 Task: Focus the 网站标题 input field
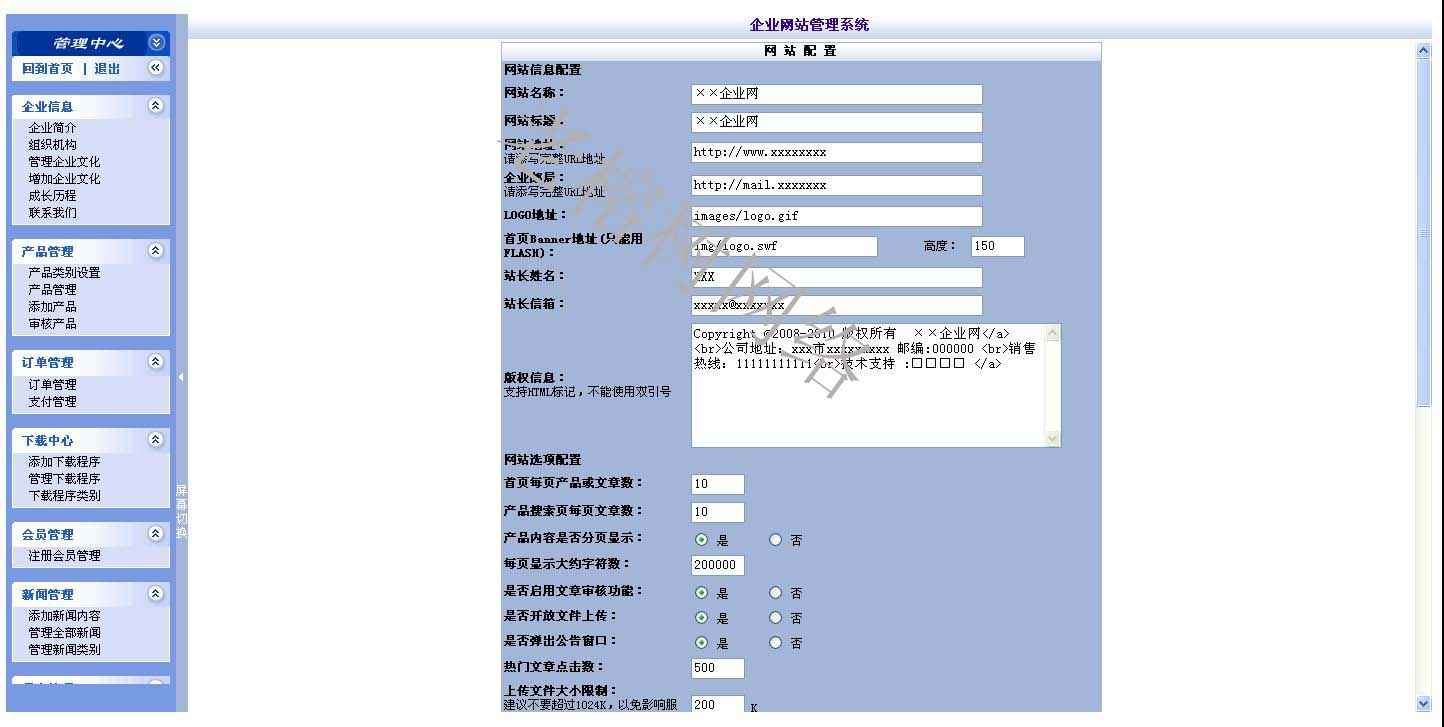point(837,122)
